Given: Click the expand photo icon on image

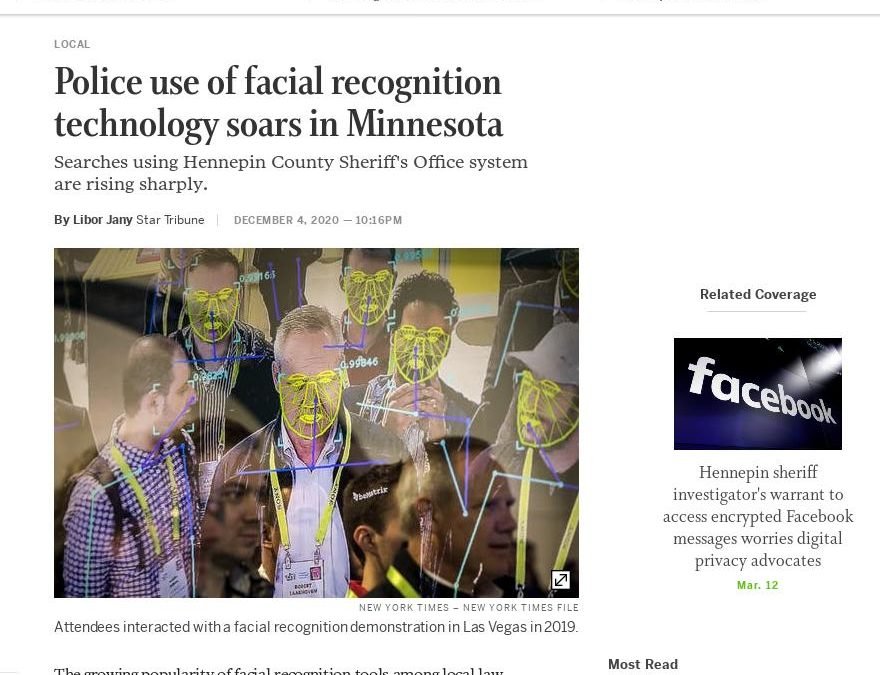Looking at the screenshot, I should click(560, 580).
